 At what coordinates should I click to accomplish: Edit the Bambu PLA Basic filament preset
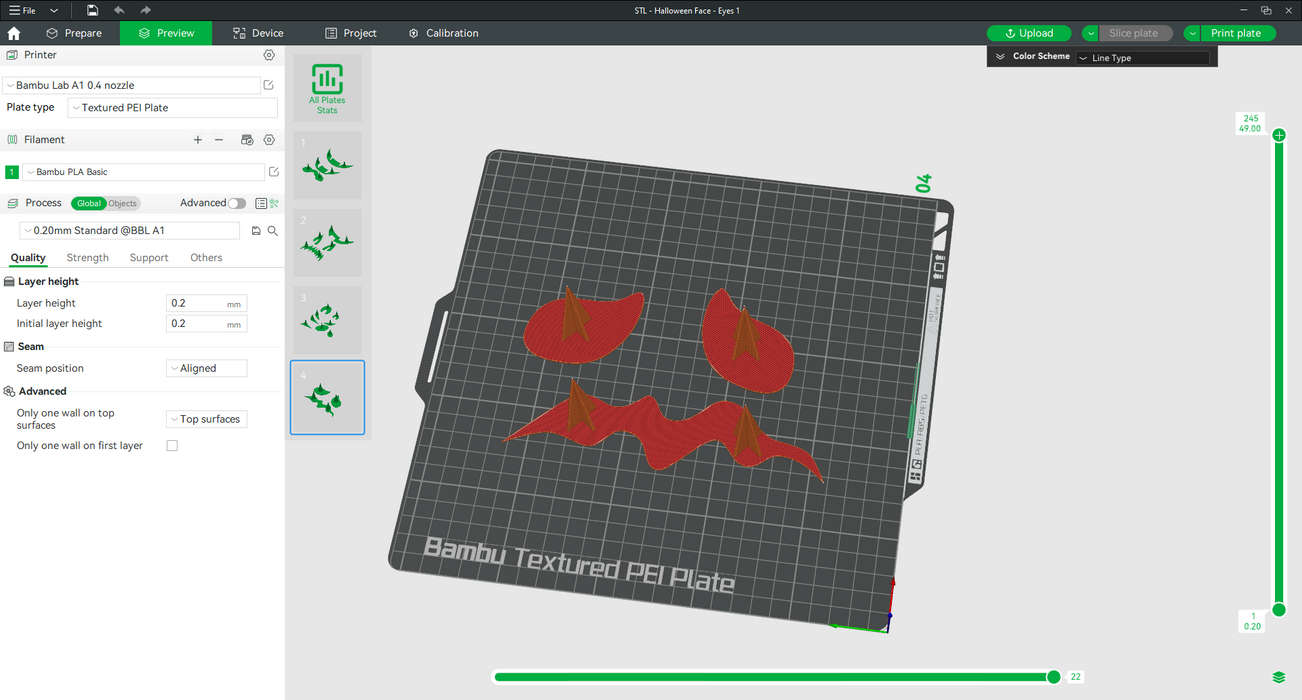[x=274, y=172]
